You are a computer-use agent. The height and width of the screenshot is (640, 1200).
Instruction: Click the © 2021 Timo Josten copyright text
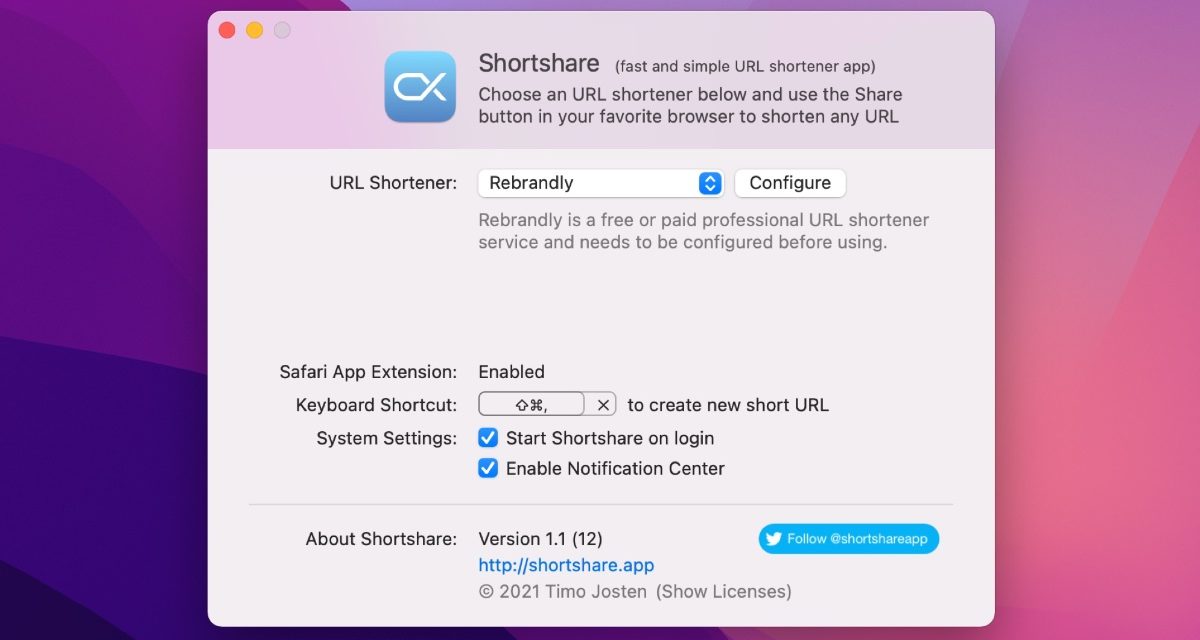pyautogui.click(x=563, y=591)
